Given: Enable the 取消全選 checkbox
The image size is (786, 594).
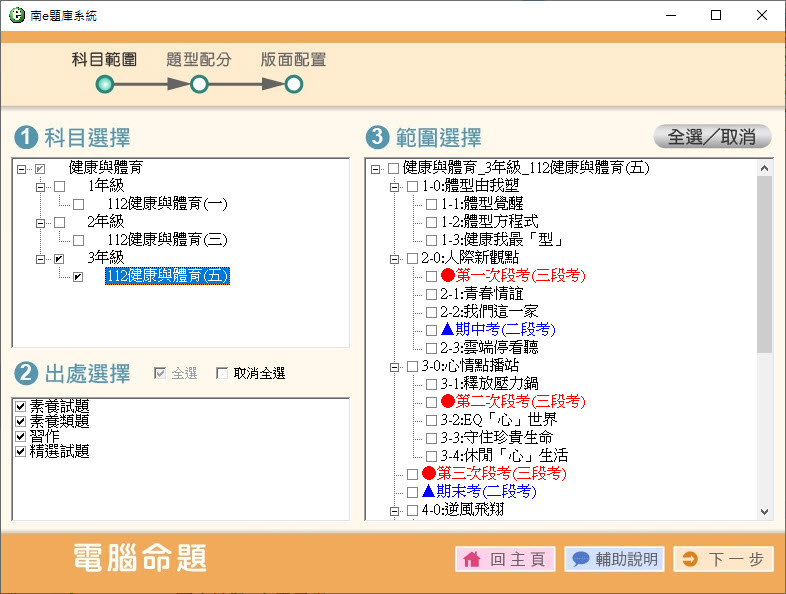Looking at the screenshot, I should click(x=222, y=374).
